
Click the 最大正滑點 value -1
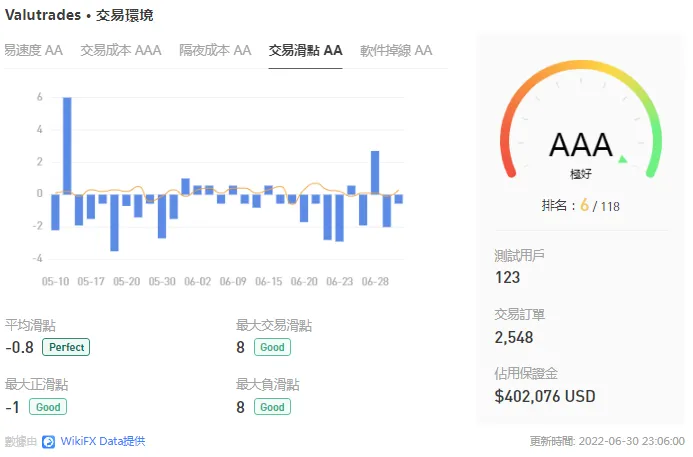click(12, 407)
